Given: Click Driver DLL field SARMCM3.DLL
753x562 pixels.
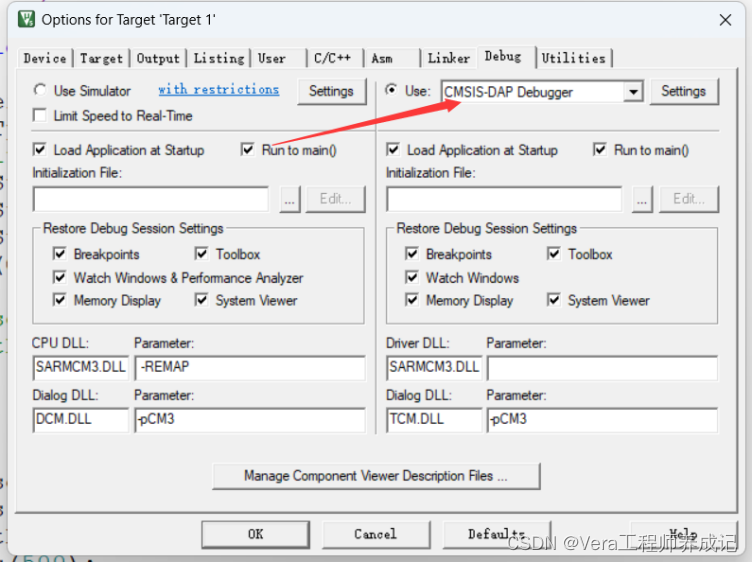Looking at the screenshot, I should pos(434,367).
